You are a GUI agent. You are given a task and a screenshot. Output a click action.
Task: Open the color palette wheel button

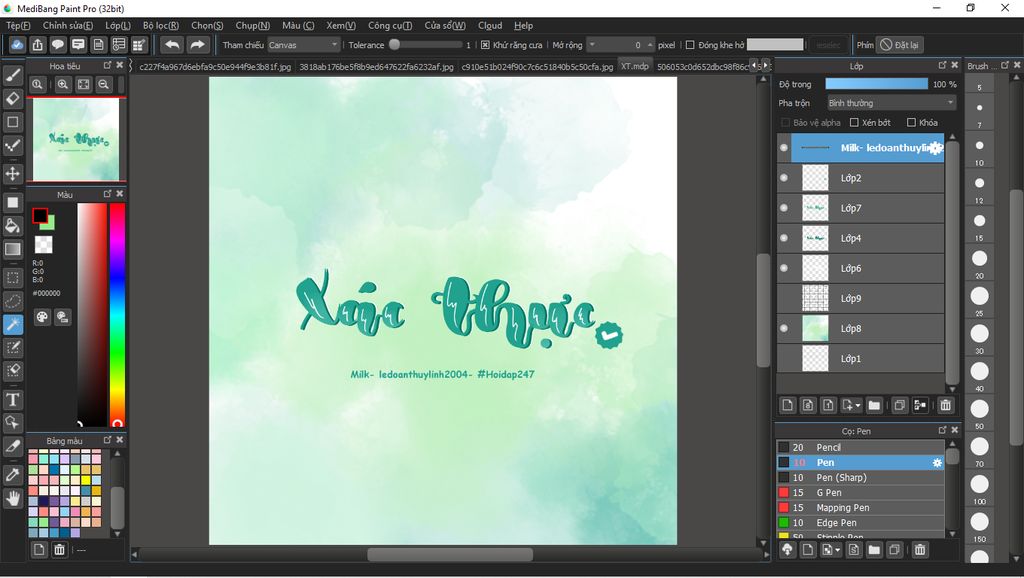(x=42, y=317)
